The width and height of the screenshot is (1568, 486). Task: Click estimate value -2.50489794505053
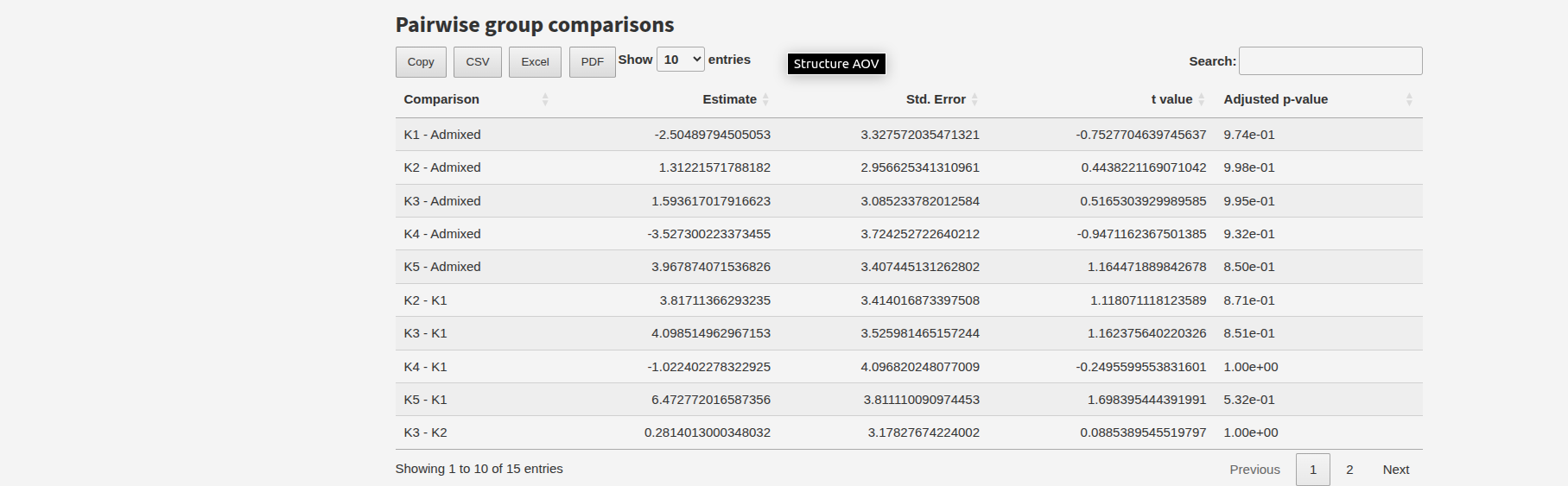coord(713,135)
